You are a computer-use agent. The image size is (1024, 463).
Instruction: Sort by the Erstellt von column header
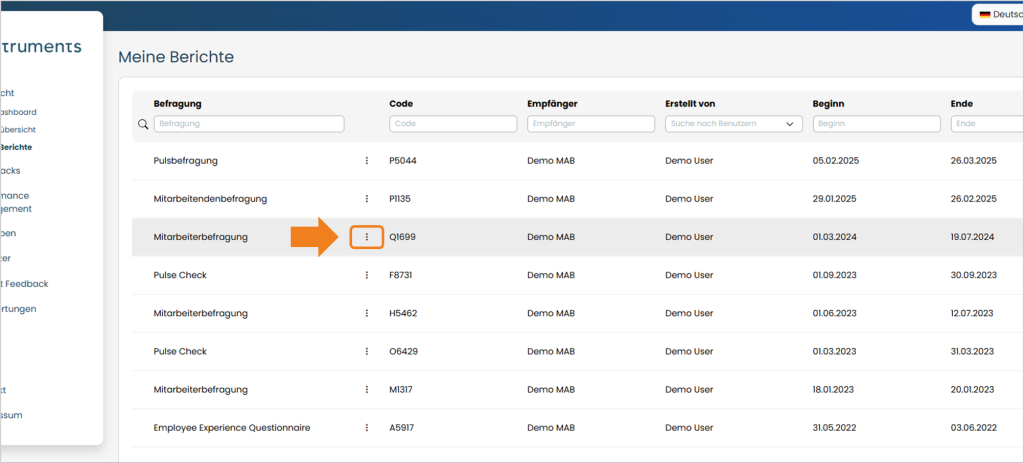click(690, 103)
